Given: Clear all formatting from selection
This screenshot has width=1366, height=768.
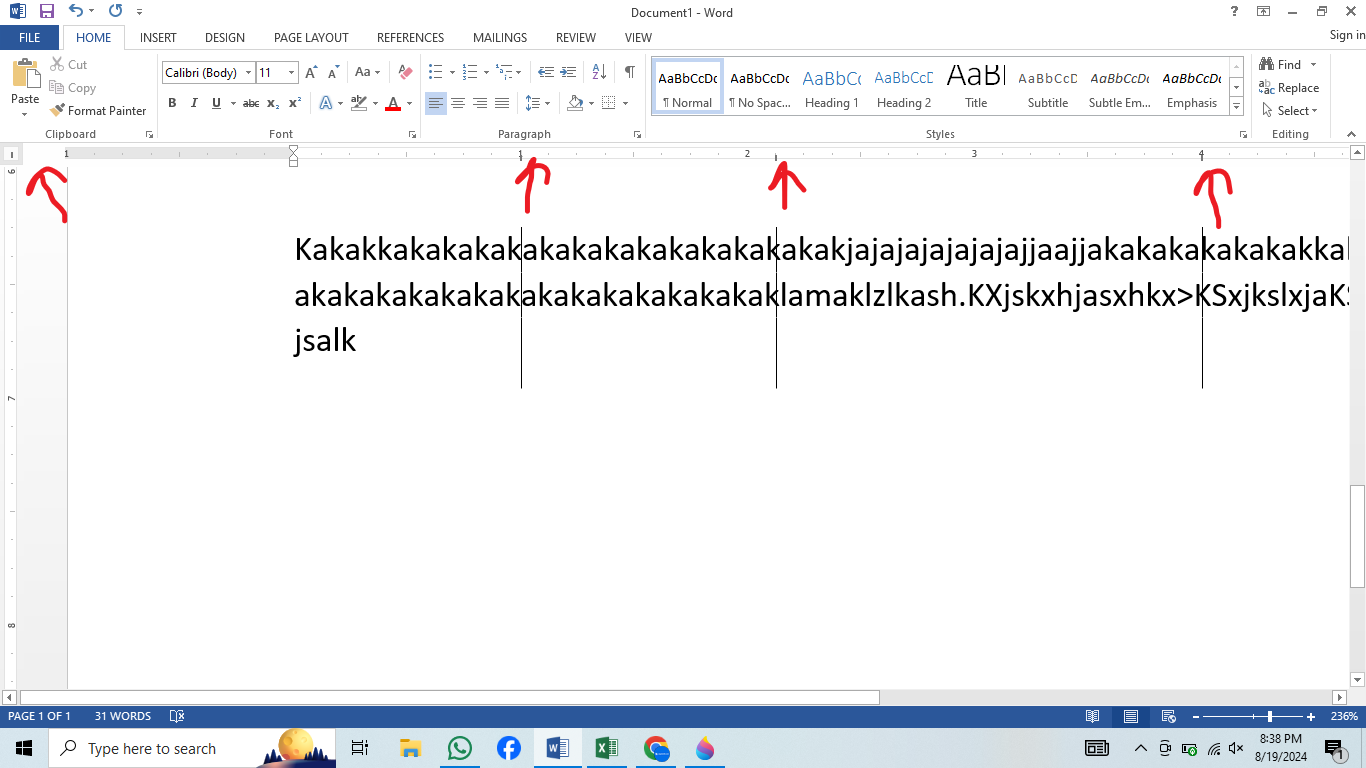Looking at the screenshot, I should coord(404,72).
